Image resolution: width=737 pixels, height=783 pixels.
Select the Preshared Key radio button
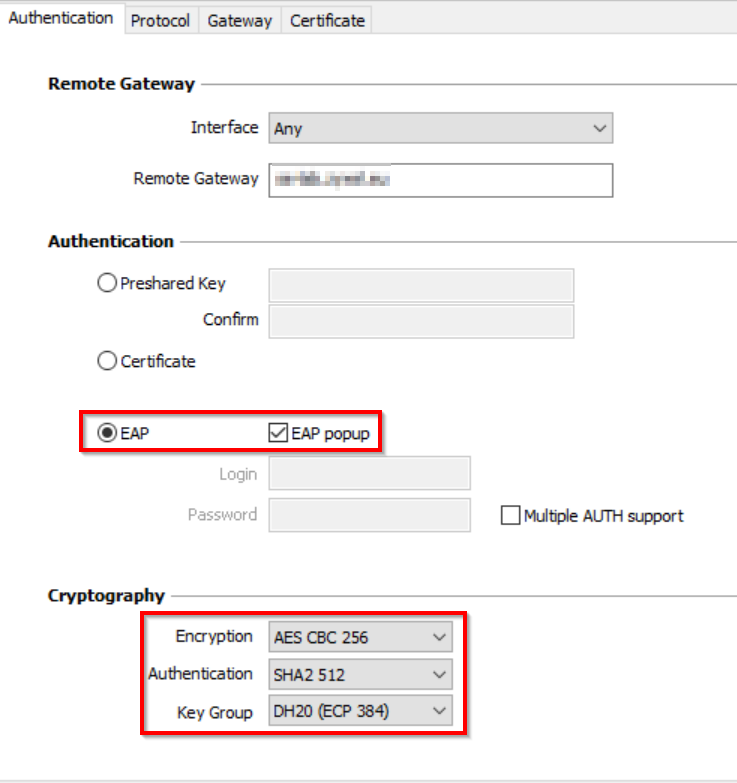(108, 284)
